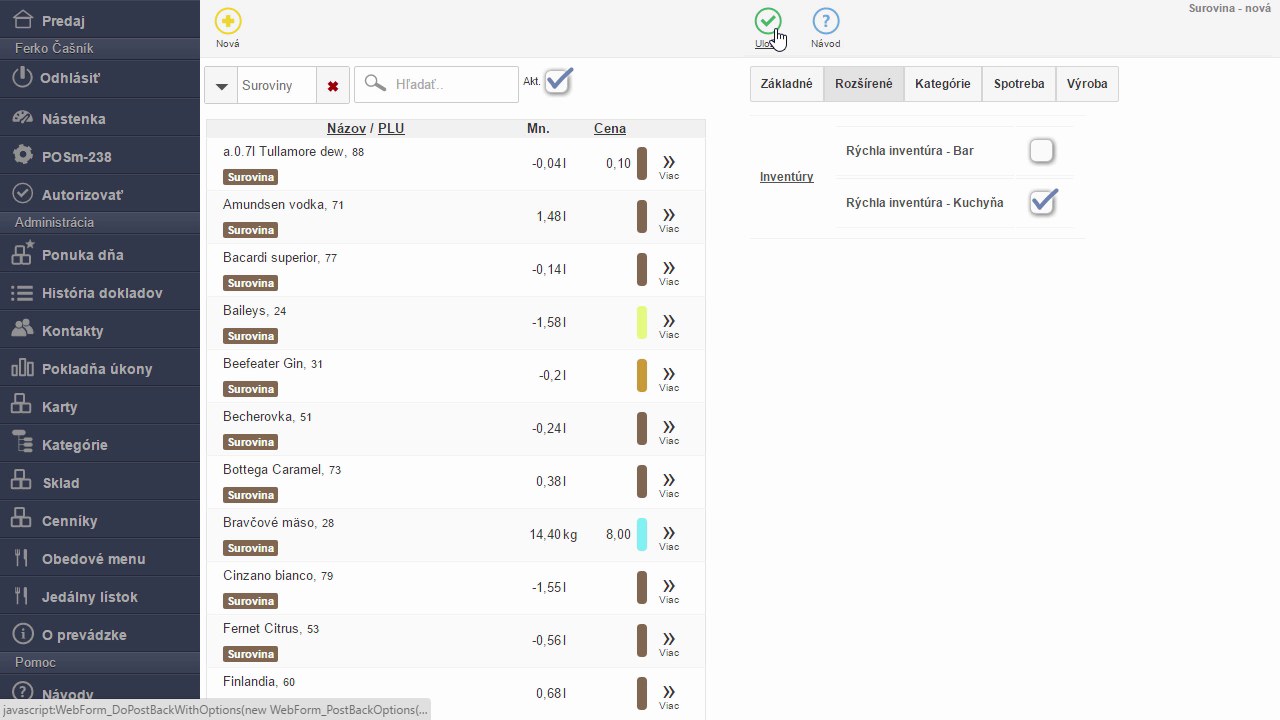Viewport: 1280px width, 720px height.
Task: Expand Viac for Becherovka
Action: 669,431
